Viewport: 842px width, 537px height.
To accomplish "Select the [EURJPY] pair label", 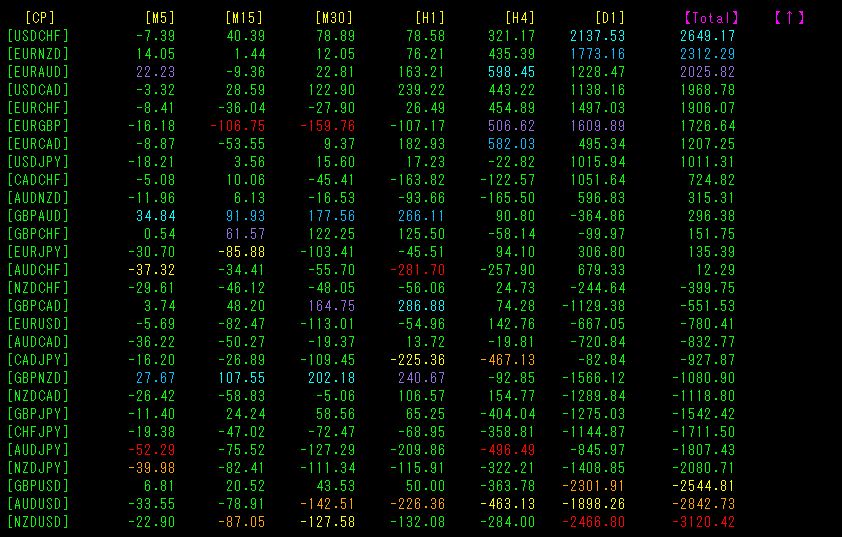I will 38,252.
